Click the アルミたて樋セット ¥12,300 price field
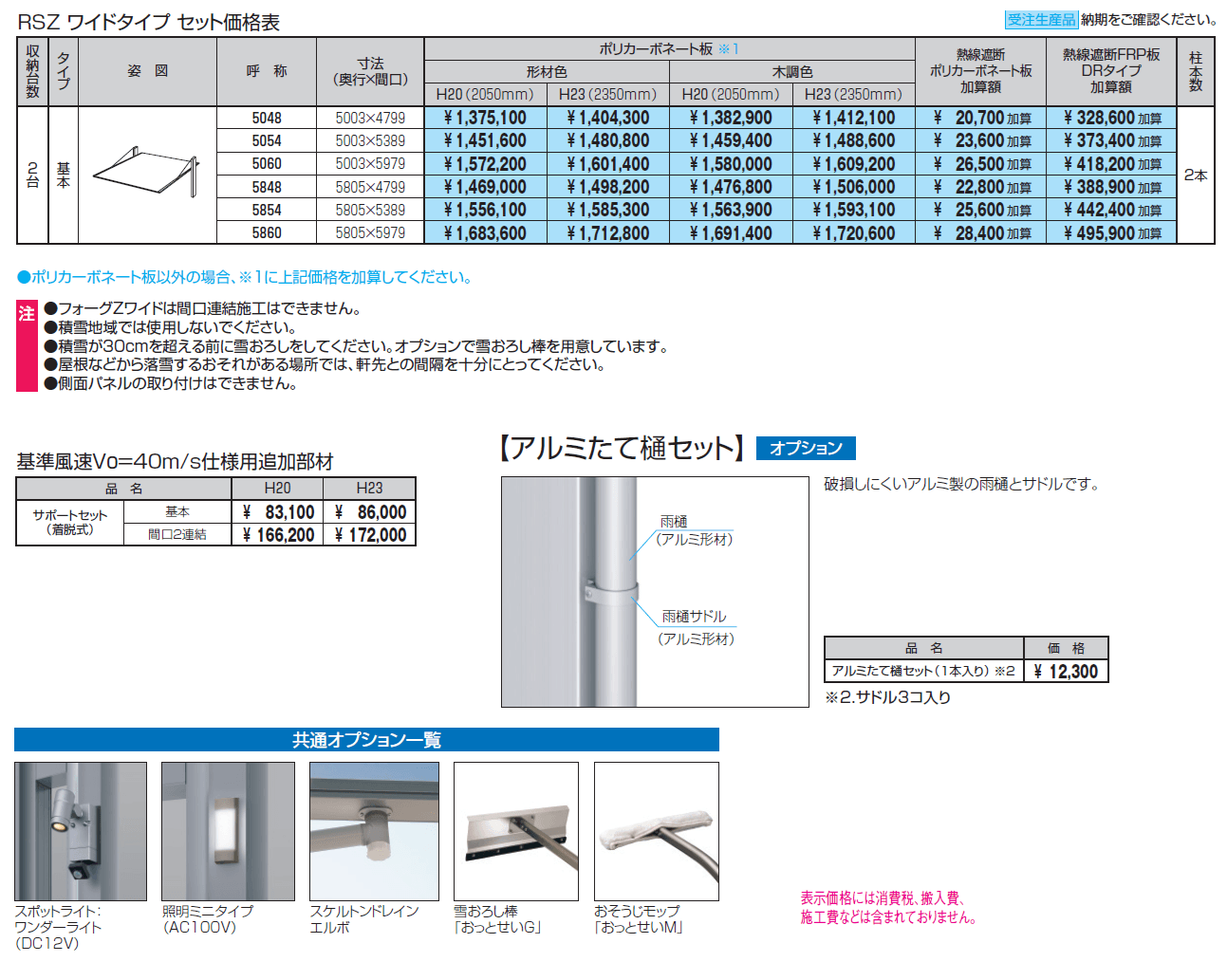The image size is (1227, 980). (1077, 670)
